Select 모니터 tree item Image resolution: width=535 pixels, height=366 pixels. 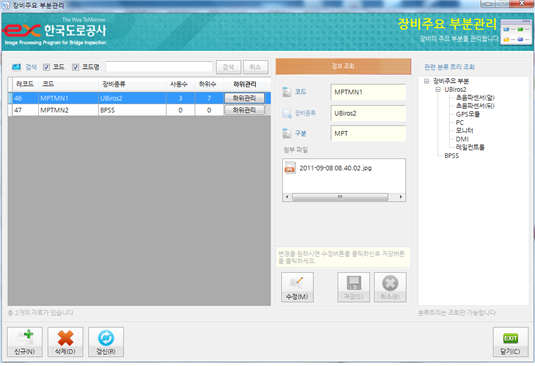pyautogui.click(x=464, y=131)
